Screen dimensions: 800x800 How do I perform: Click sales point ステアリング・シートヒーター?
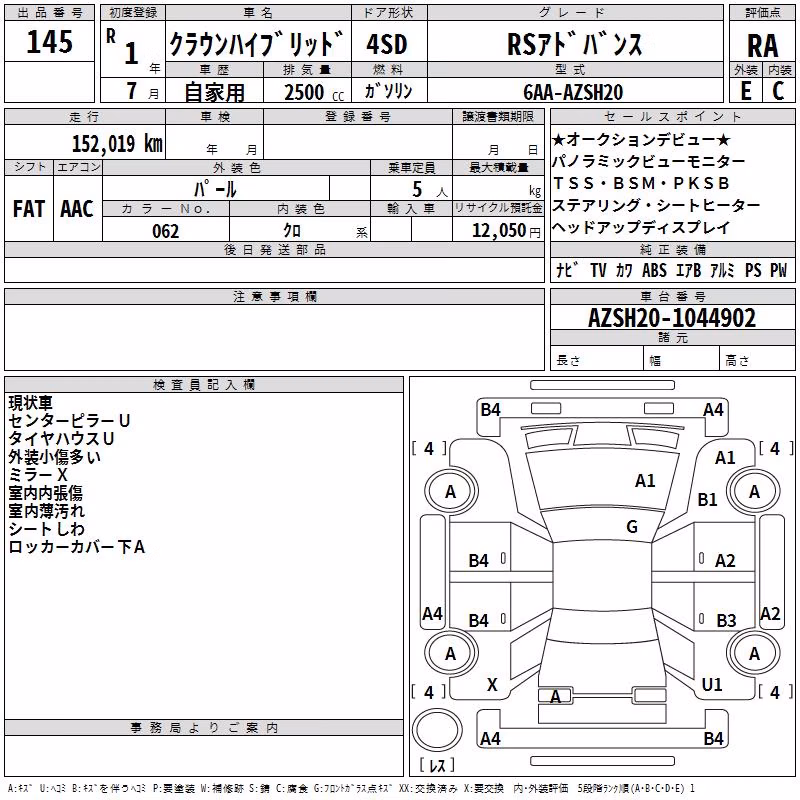tap(656, 205)
